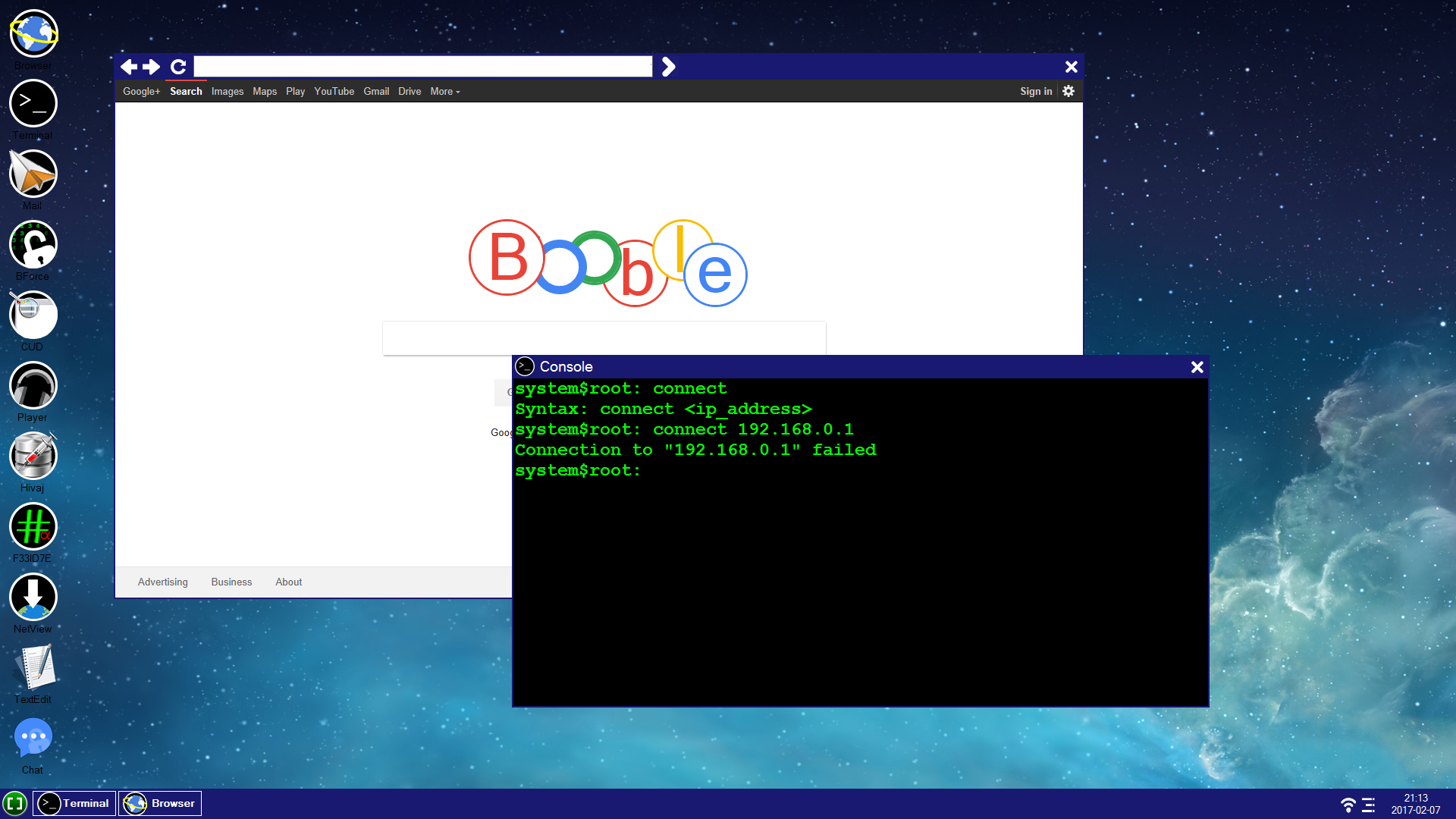
Task: Open the Terminal application from dock
Action: [74, 803]
